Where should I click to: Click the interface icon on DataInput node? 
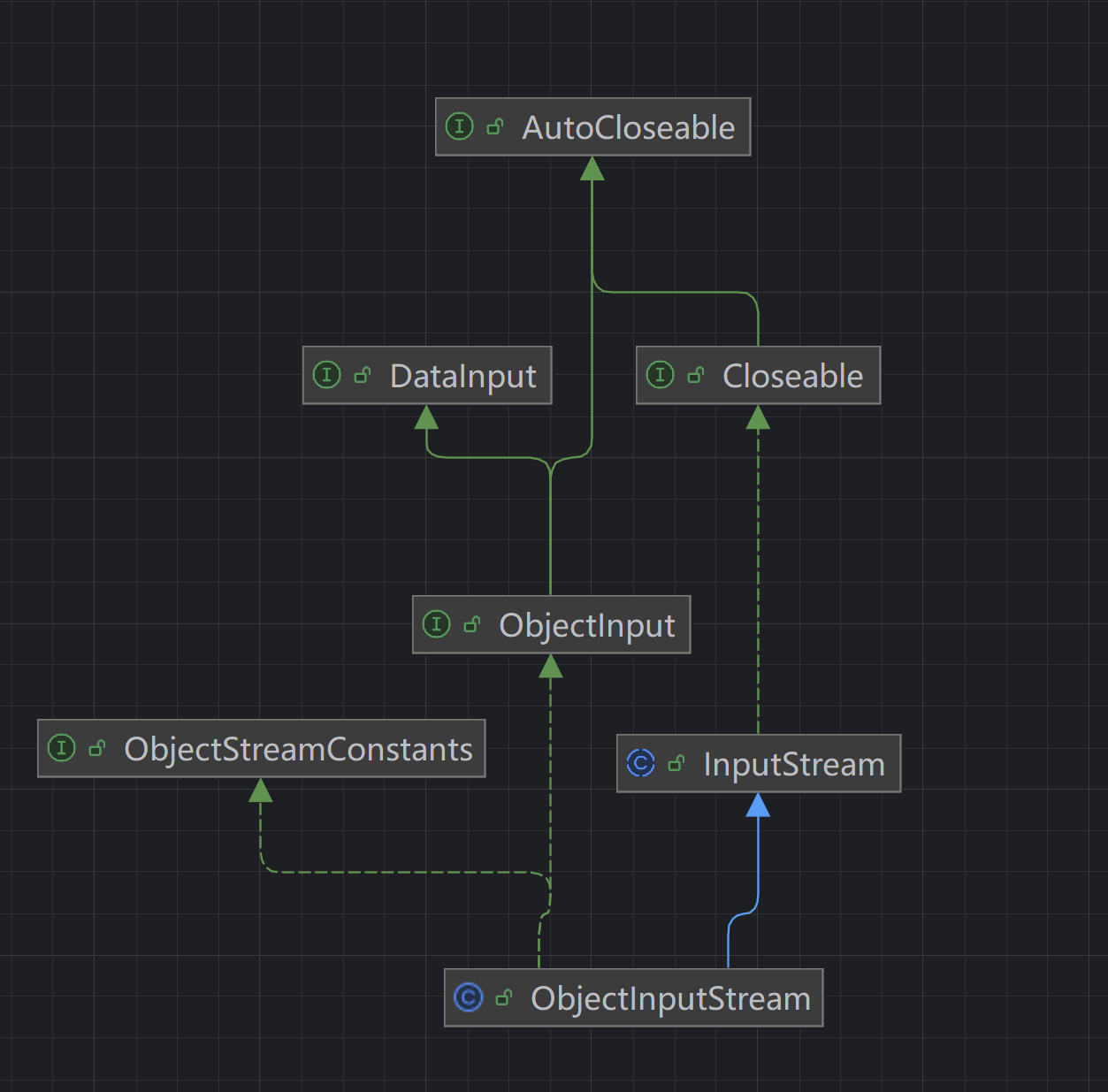coord(327,375)
